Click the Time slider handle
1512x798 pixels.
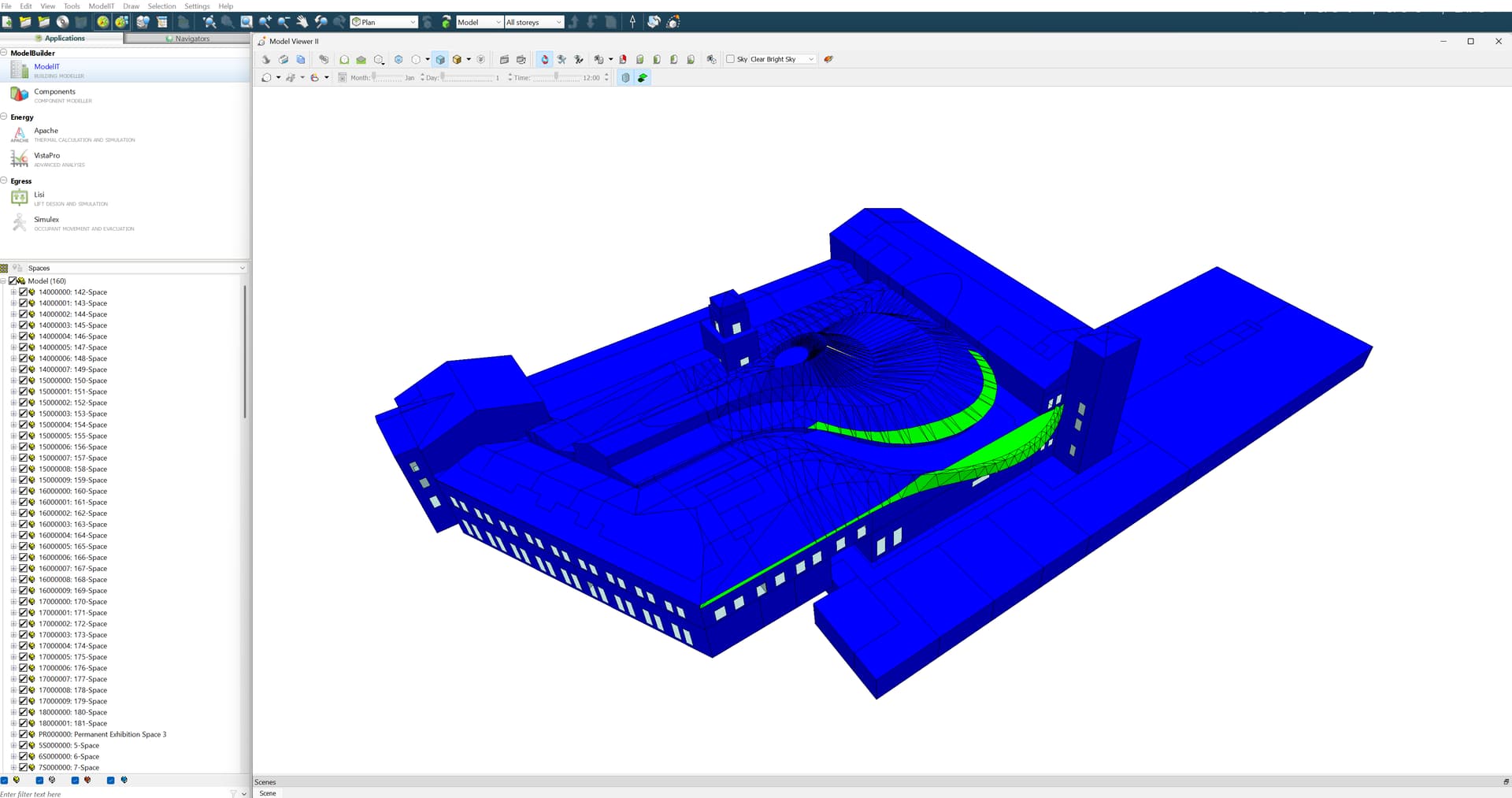coord(556,77)
